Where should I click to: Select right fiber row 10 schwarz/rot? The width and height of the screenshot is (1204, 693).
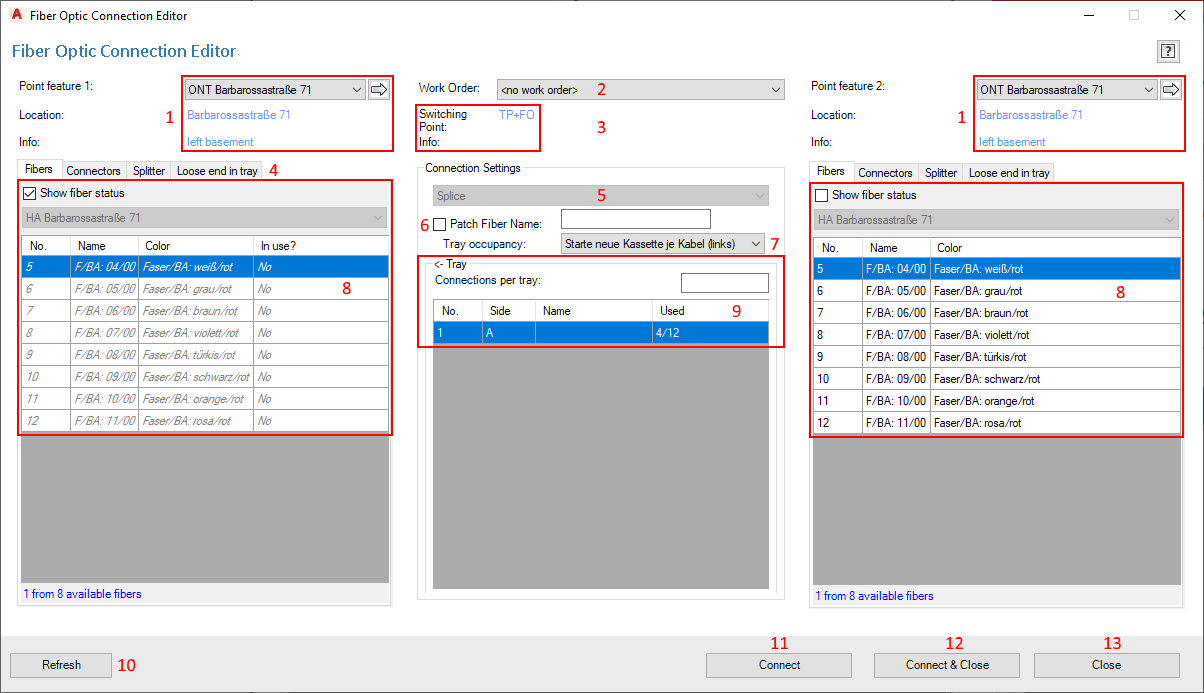tap(997, 379)
